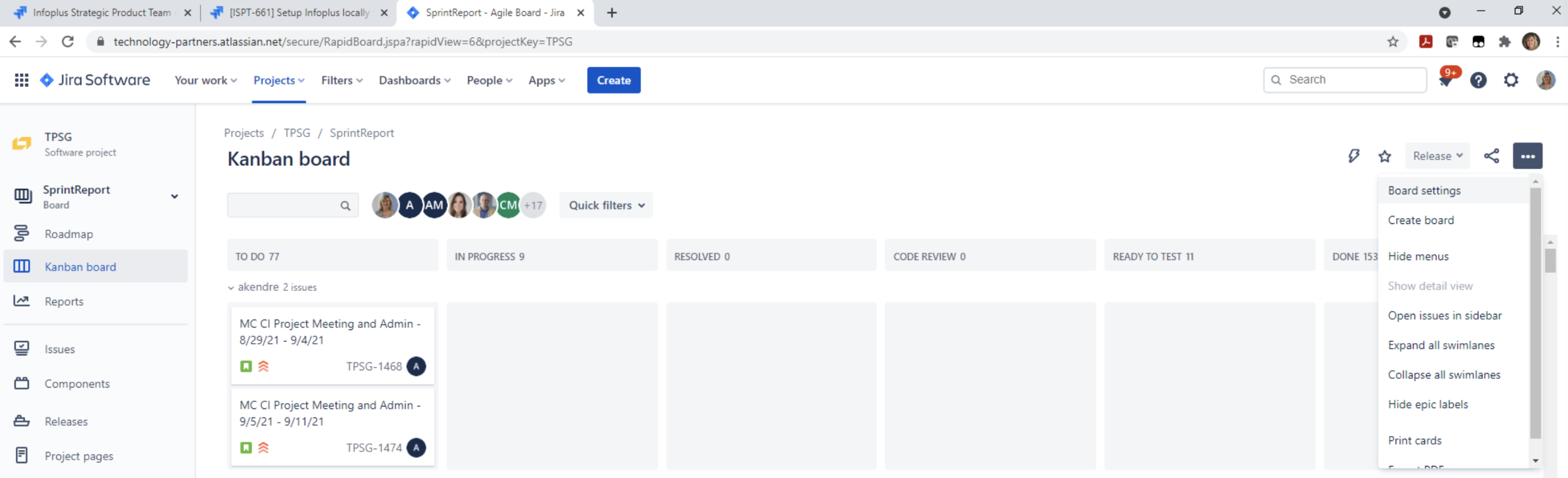This screenshot has height=478, width=1568.
Task: Open the app switcher grid icon
Action: pyautogui.click(x=22, y=80)
